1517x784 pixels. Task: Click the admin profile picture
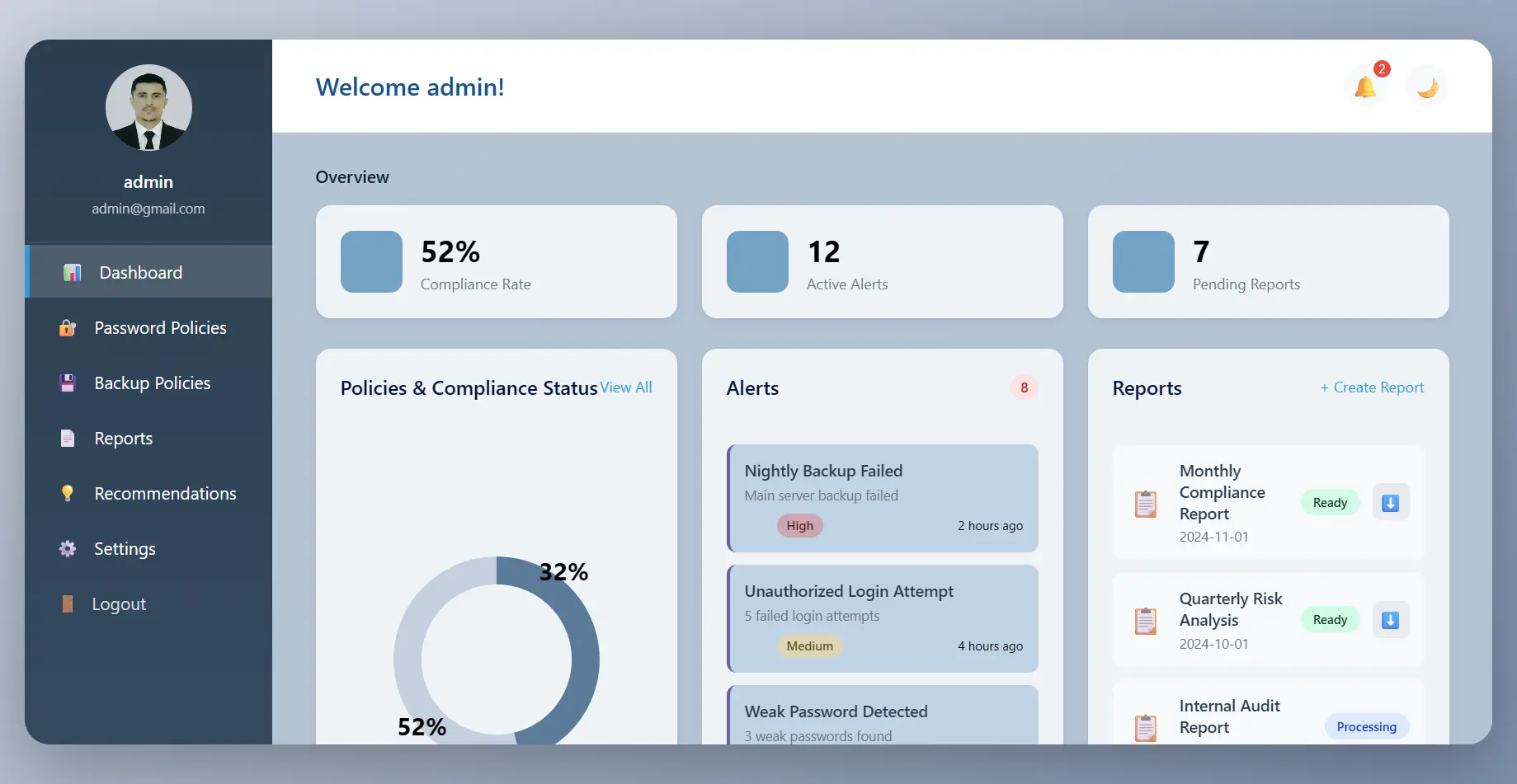(148, 108)
